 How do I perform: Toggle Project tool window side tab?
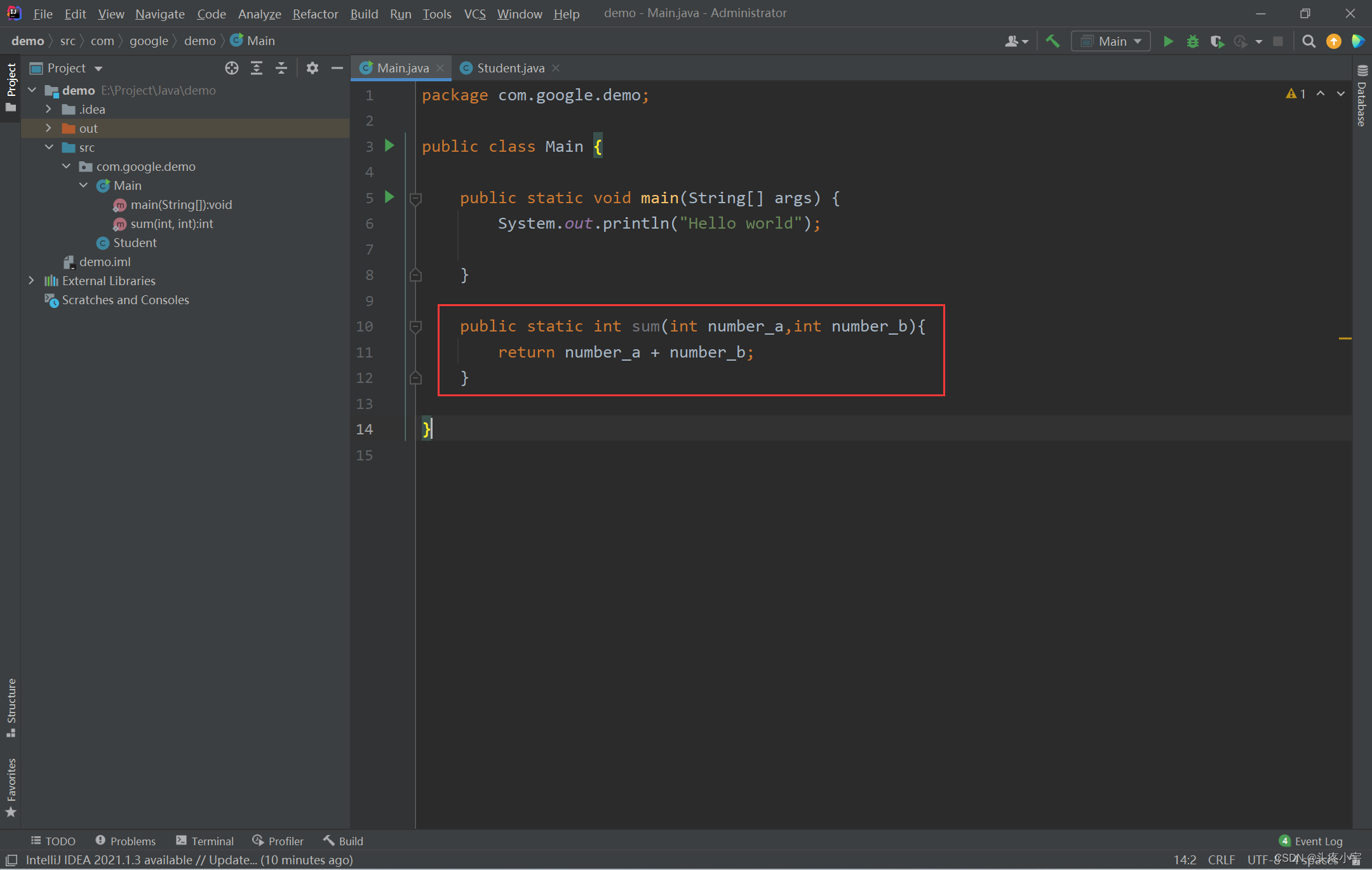11,86
